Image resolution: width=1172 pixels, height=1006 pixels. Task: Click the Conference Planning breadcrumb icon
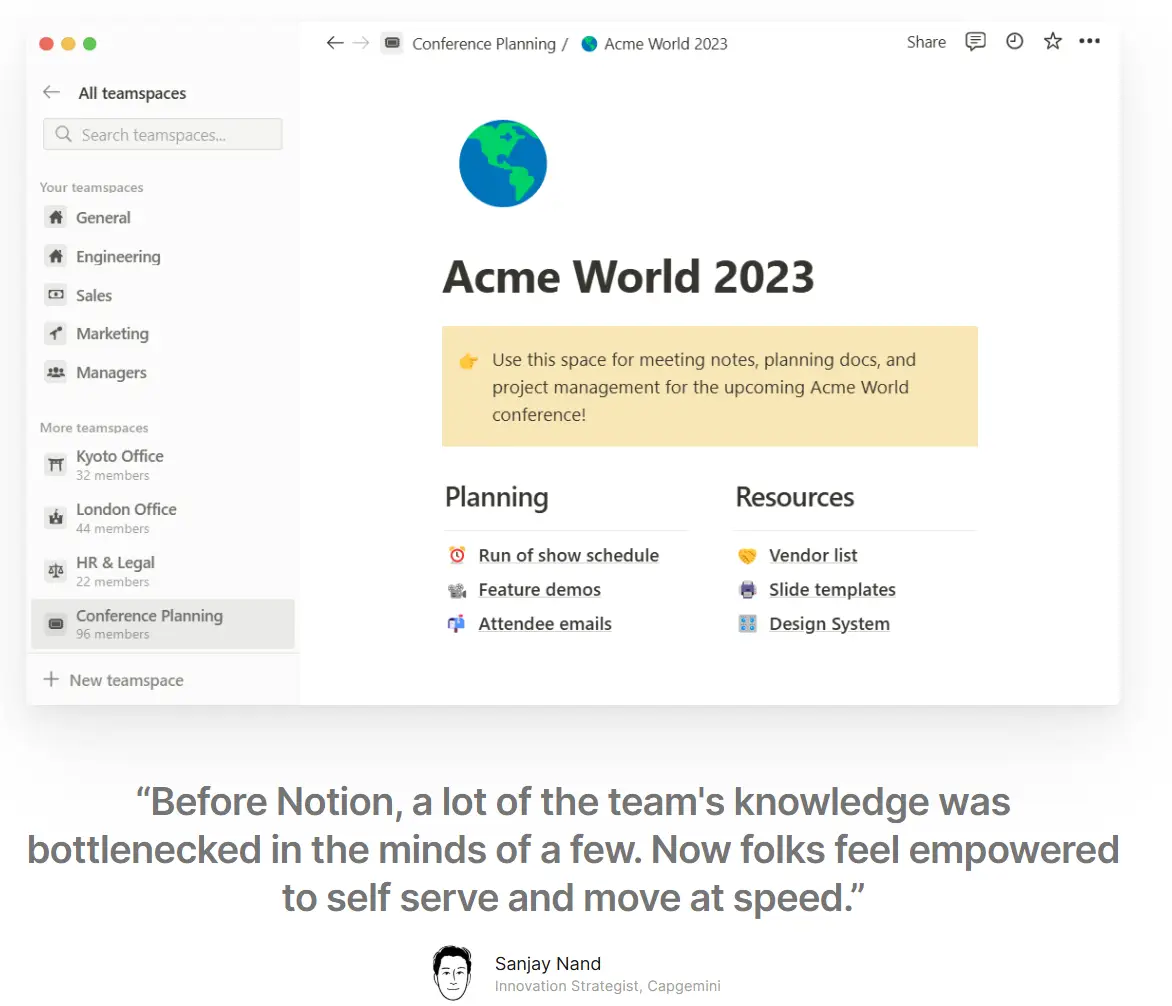click(392, 43)
